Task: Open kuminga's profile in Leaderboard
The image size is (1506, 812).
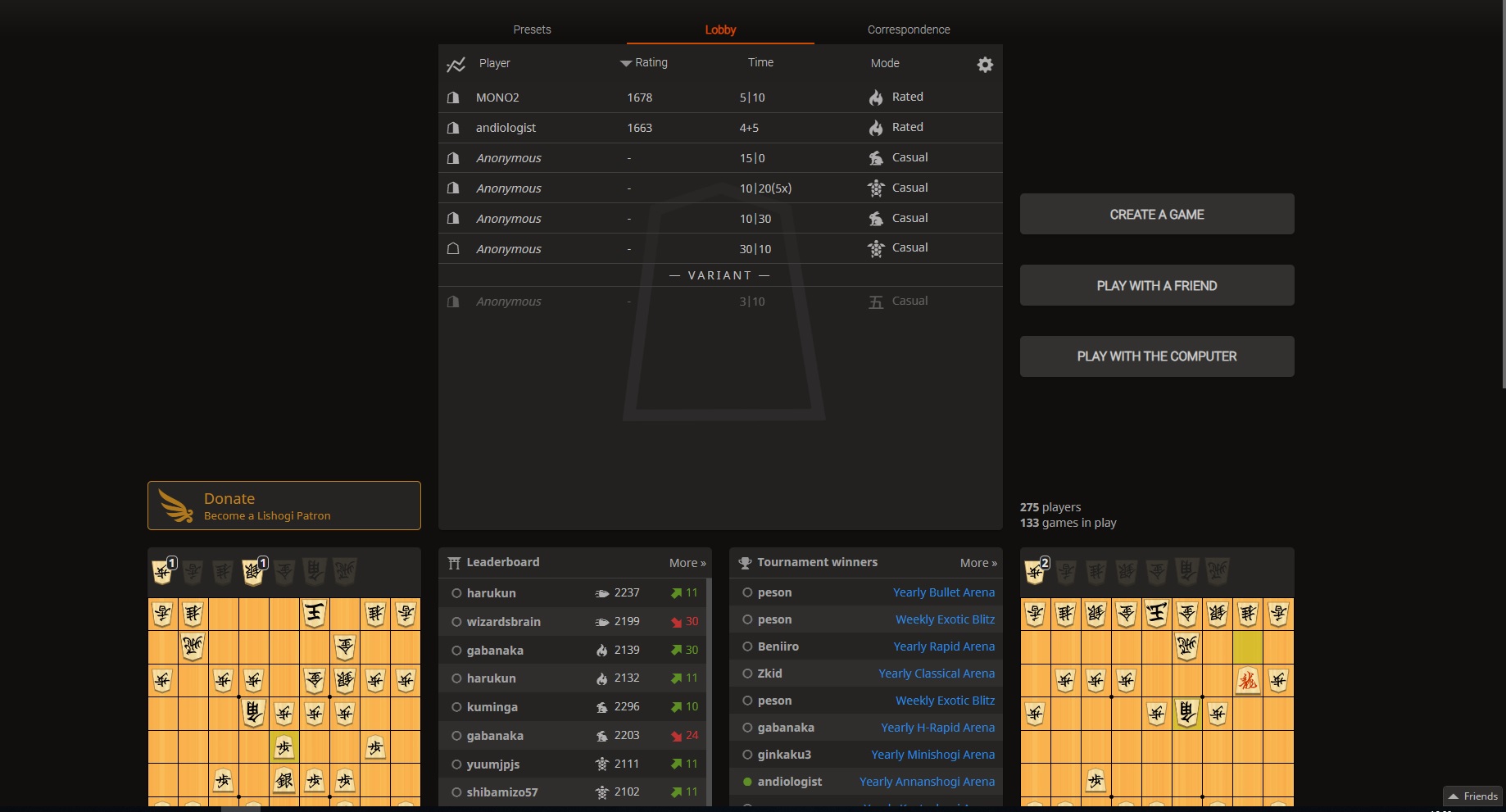Action: coord(492,707)
